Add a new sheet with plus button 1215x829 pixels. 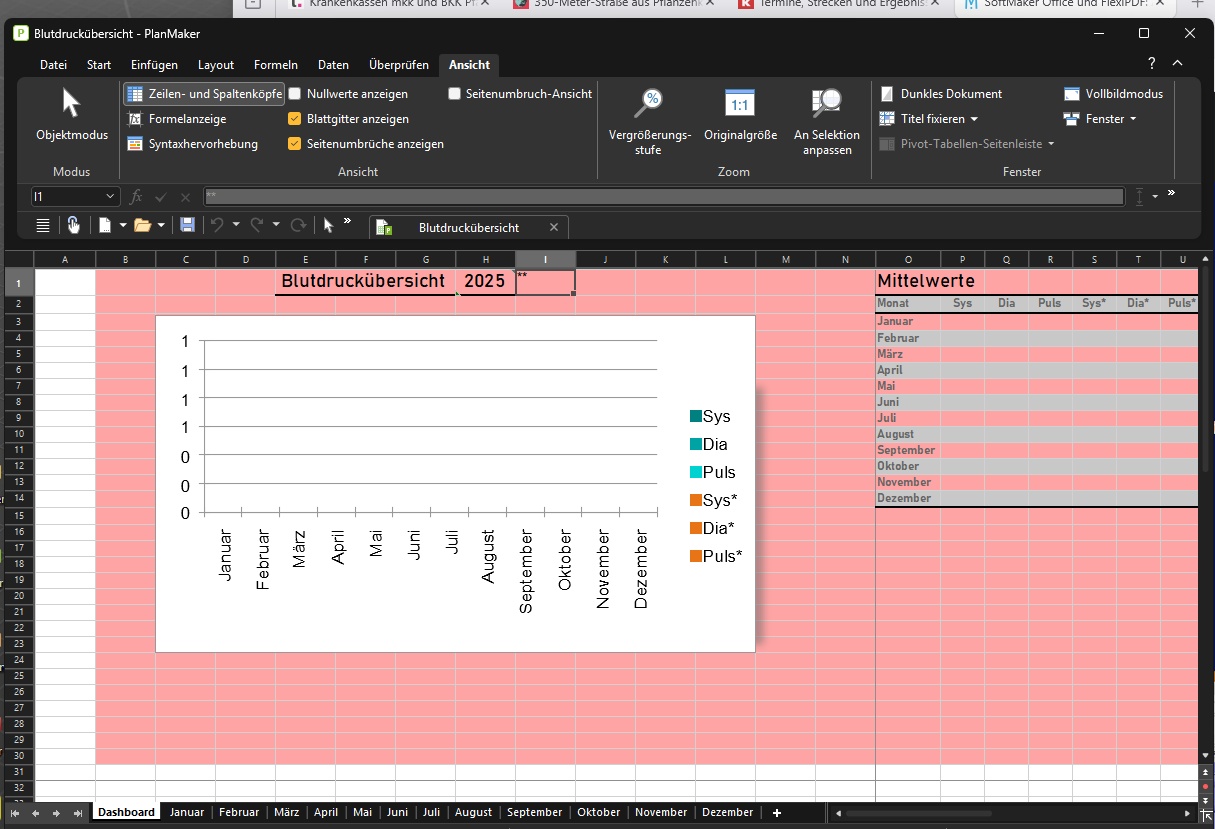[x=777, y=812]
